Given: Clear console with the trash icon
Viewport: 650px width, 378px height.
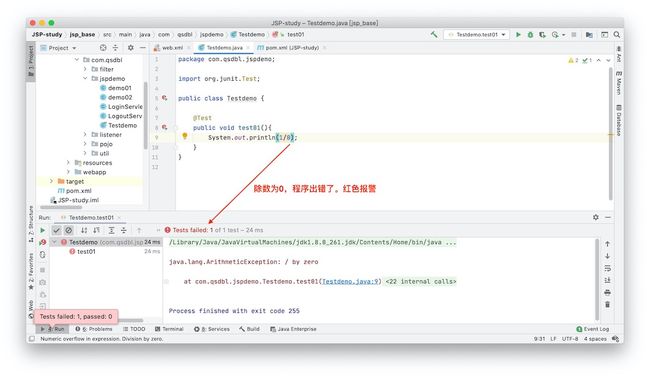Looking at the screenshot, I should [607, 304].
